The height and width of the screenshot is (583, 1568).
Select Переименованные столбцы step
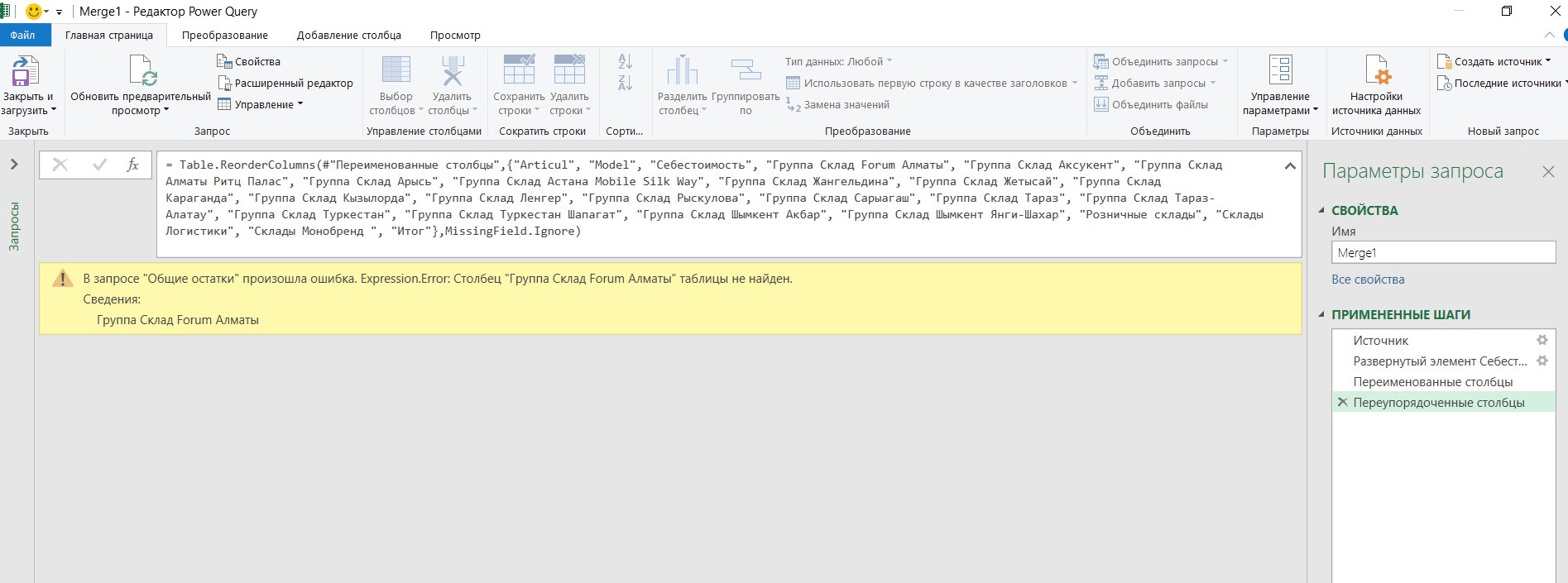click(x=1444, y=381)
